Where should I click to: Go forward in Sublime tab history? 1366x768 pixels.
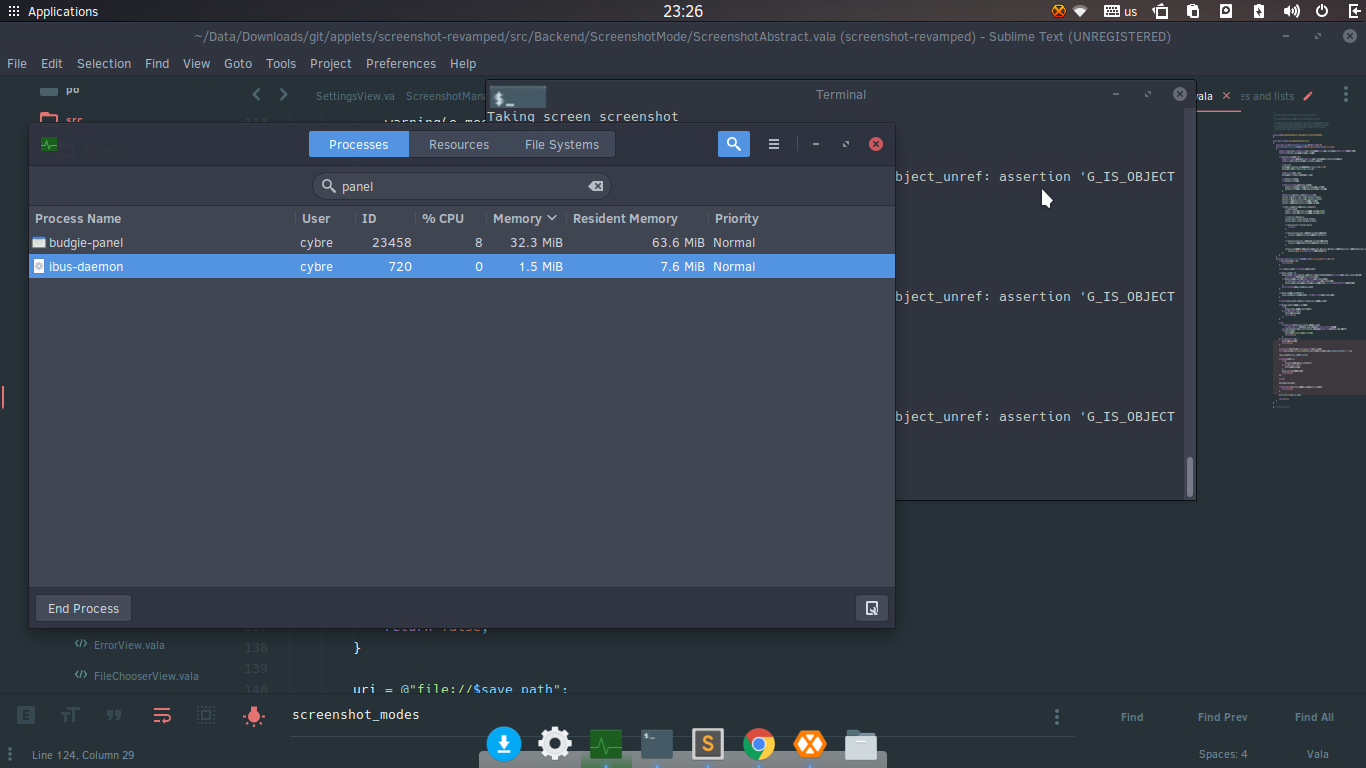pos(284,94)
